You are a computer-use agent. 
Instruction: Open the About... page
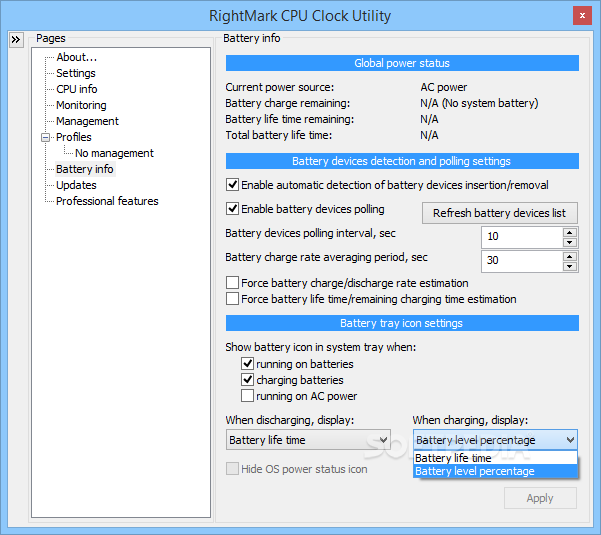(76, 57)
